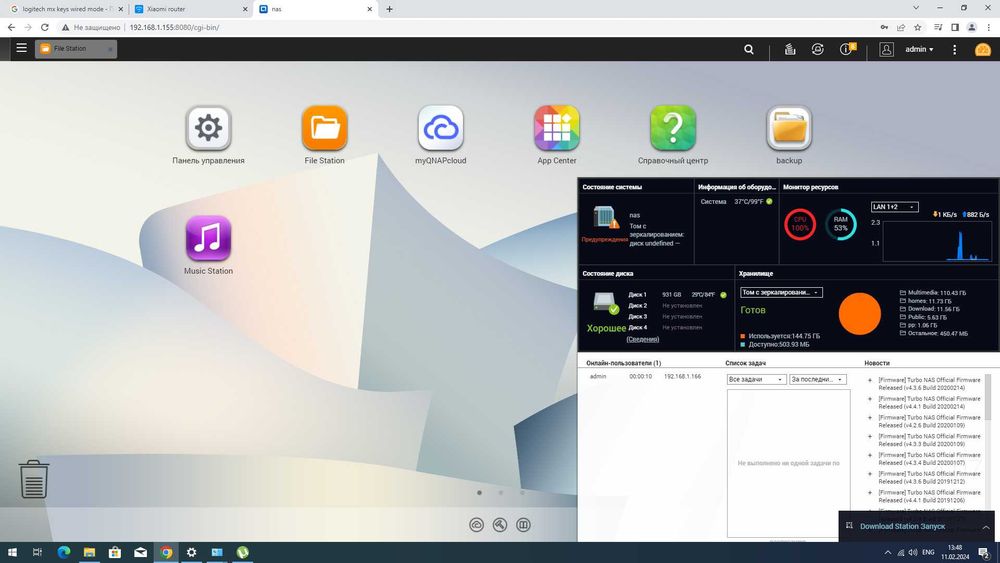Switch to the File Station task tab

(76, 48)
